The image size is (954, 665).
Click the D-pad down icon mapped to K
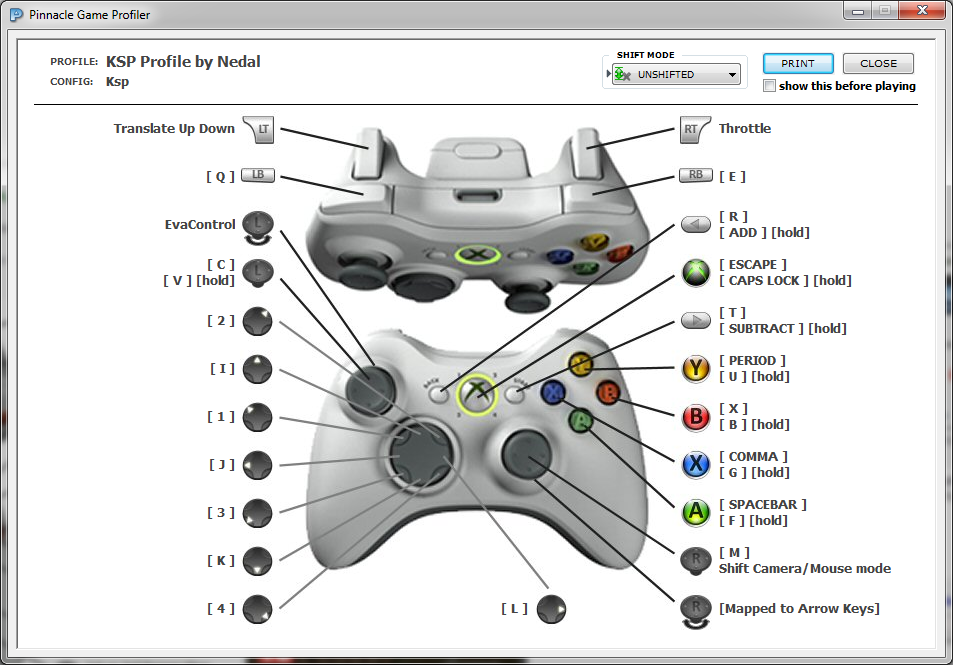click(258, 561)
